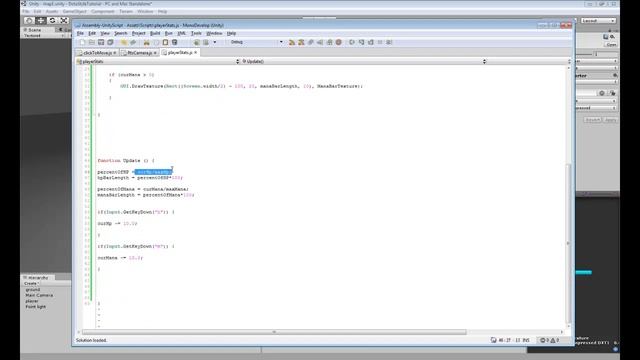Open the Tools menu in MonoDevelop
Image resolution: width=640 pixels, height=360 pixels.
(196, 33)
